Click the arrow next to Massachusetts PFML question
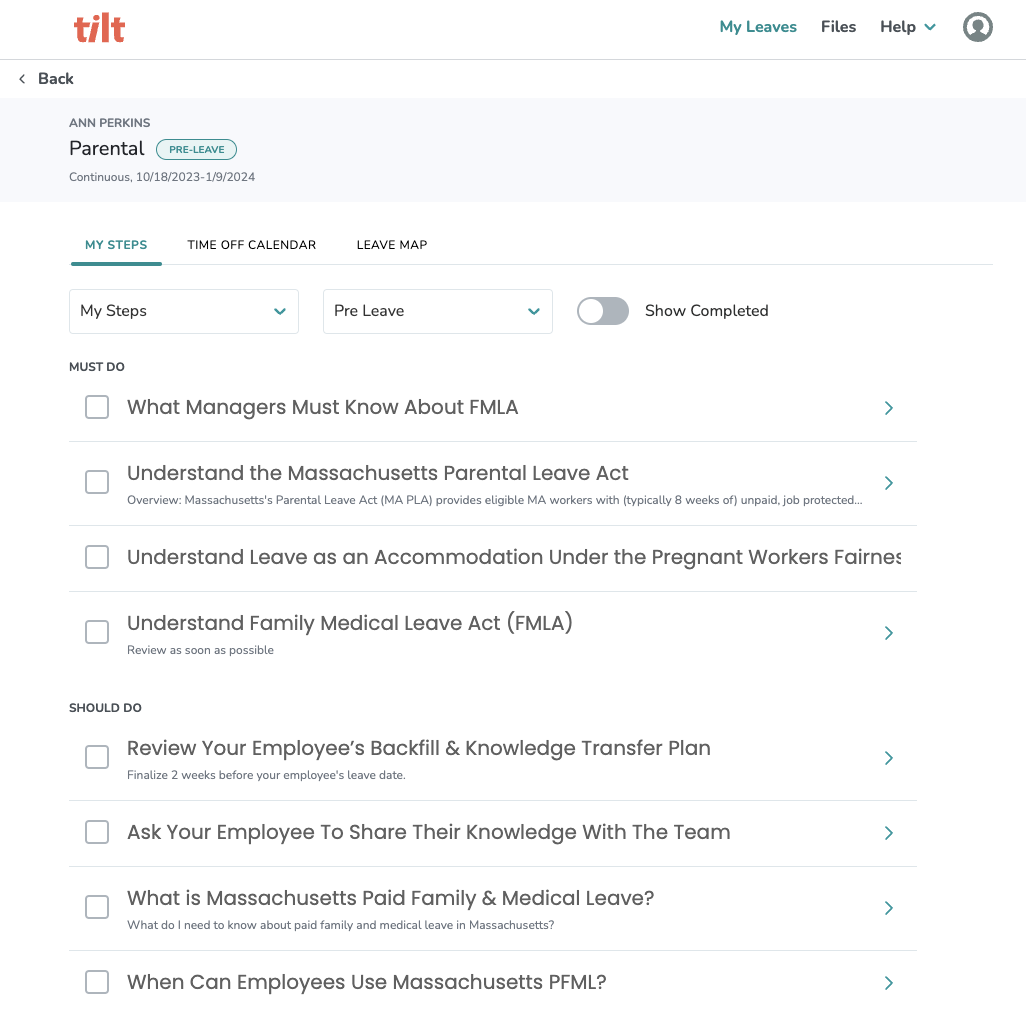 pyautogui.click(x=888, y=907)
